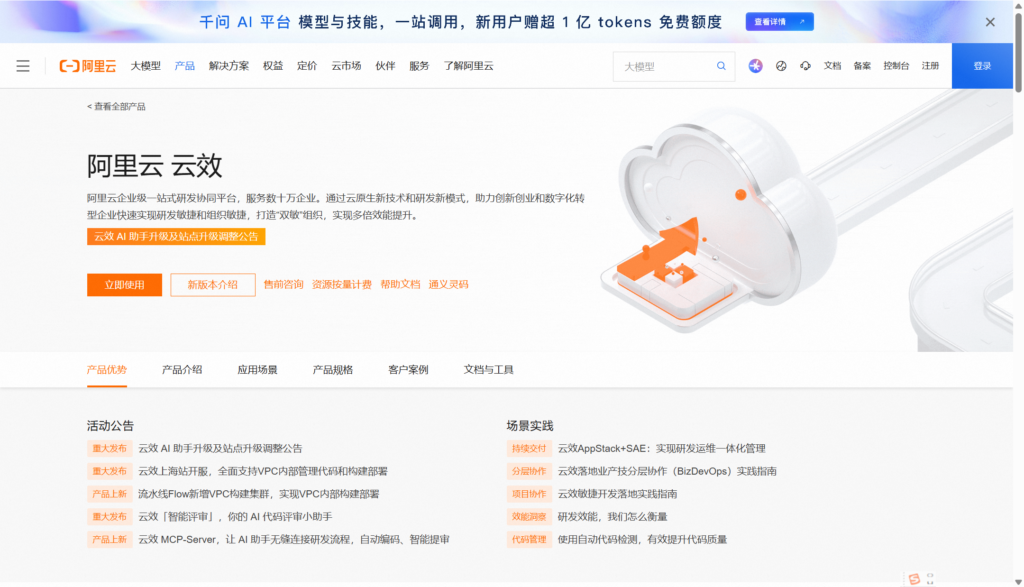Open 云效上海站开服 announcement
Viewport: 1024px width, 587px height.
pos(263,471)
